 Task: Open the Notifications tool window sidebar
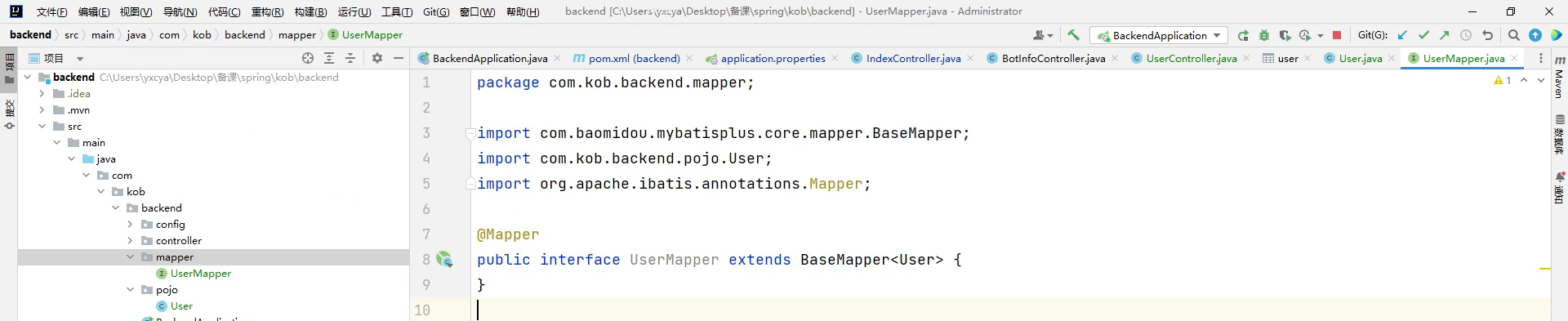pos(1559,188)
